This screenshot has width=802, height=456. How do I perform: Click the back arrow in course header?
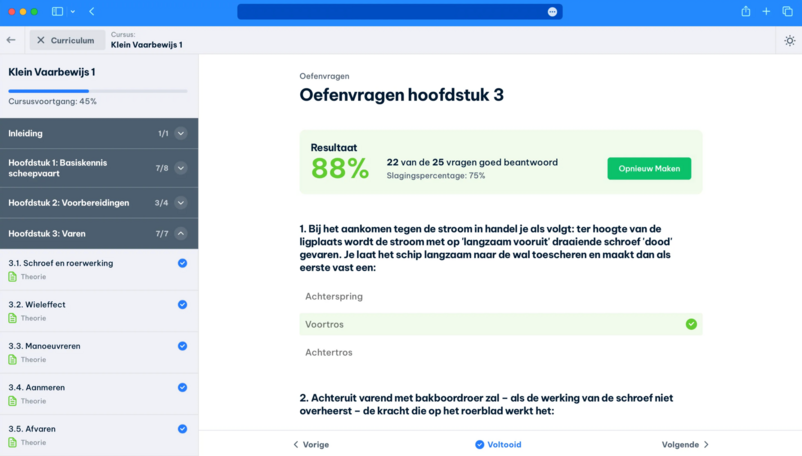coord(11,40)
